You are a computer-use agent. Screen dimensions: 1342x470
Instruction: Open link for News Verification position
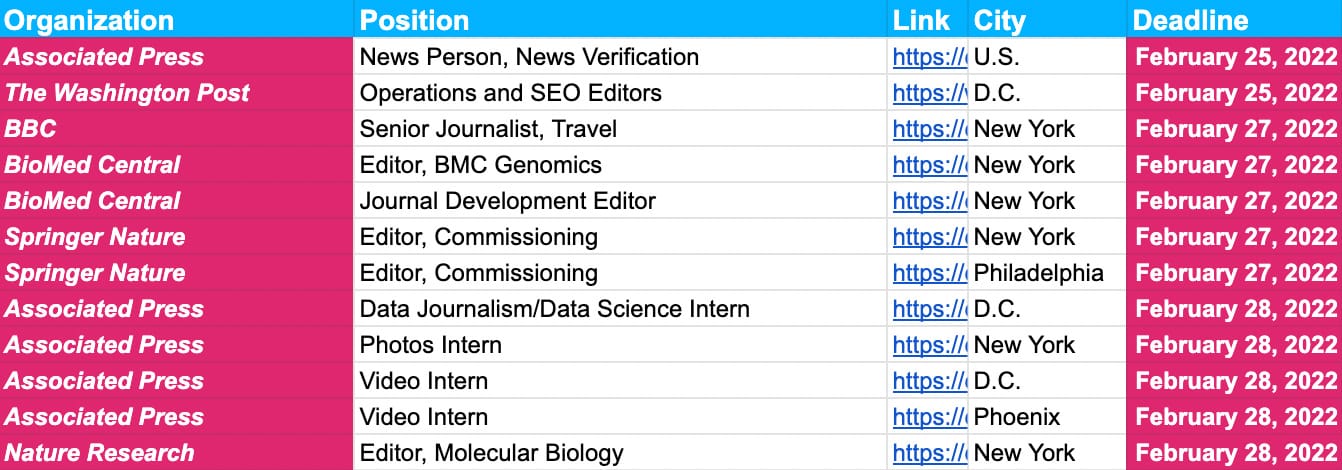929,57
